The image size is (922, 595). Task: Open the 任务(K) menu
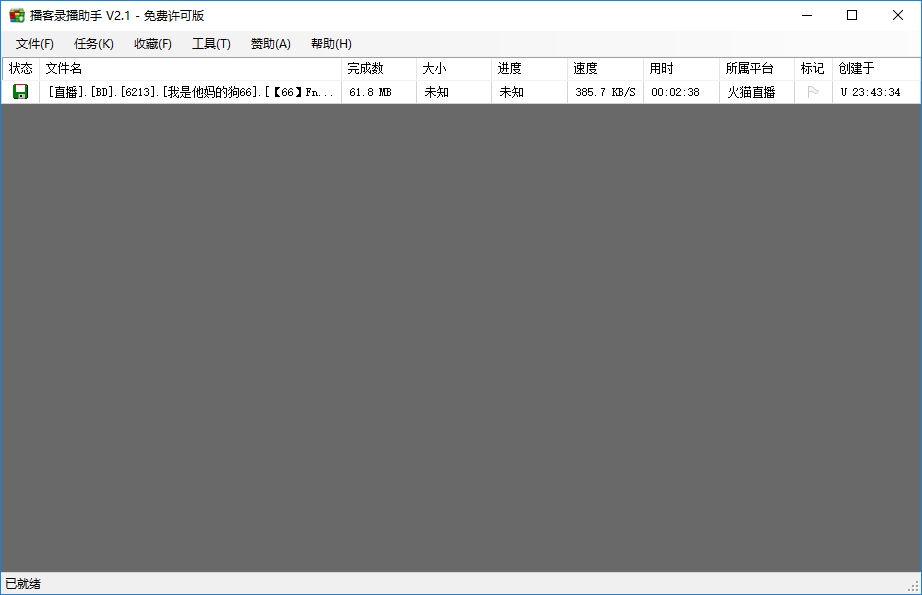pyautogui.click(x=94, y=44)
